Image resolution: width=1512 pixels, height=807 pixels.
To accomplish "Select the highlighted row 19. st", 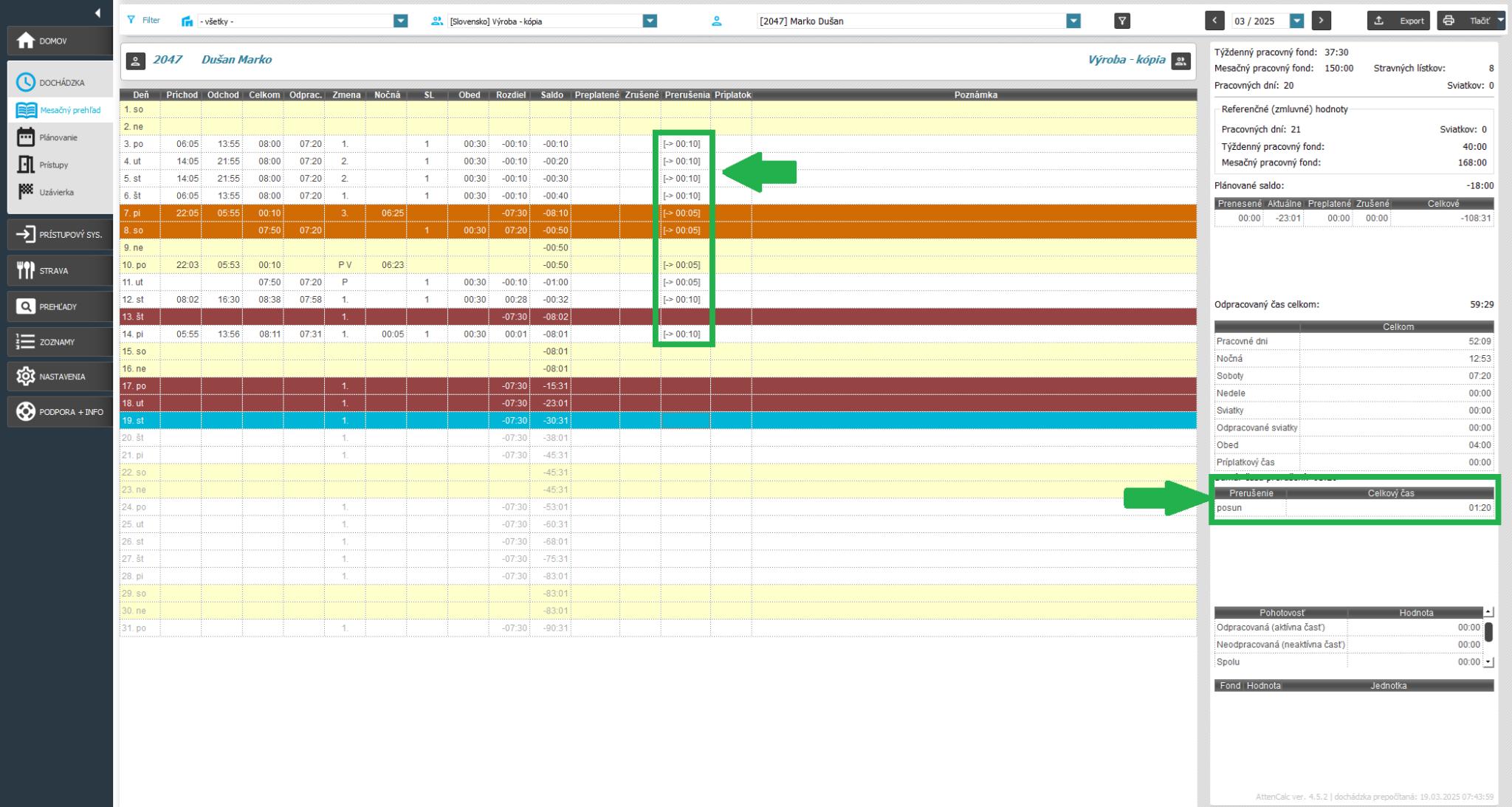I will [134, 421].
